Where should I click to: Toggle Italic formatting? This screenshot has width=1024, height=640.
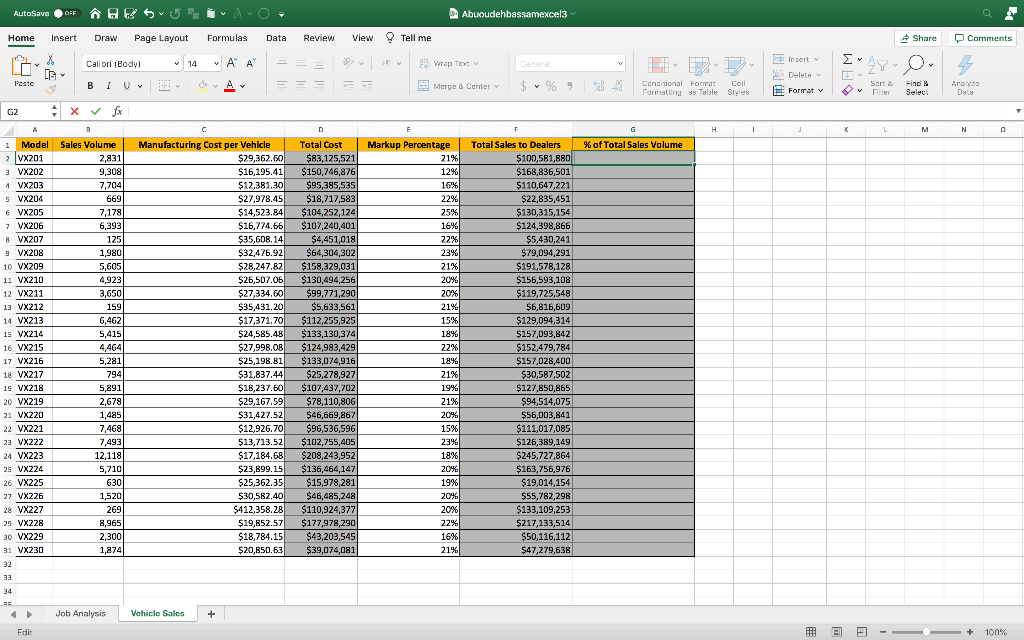[x=108, y=86]
